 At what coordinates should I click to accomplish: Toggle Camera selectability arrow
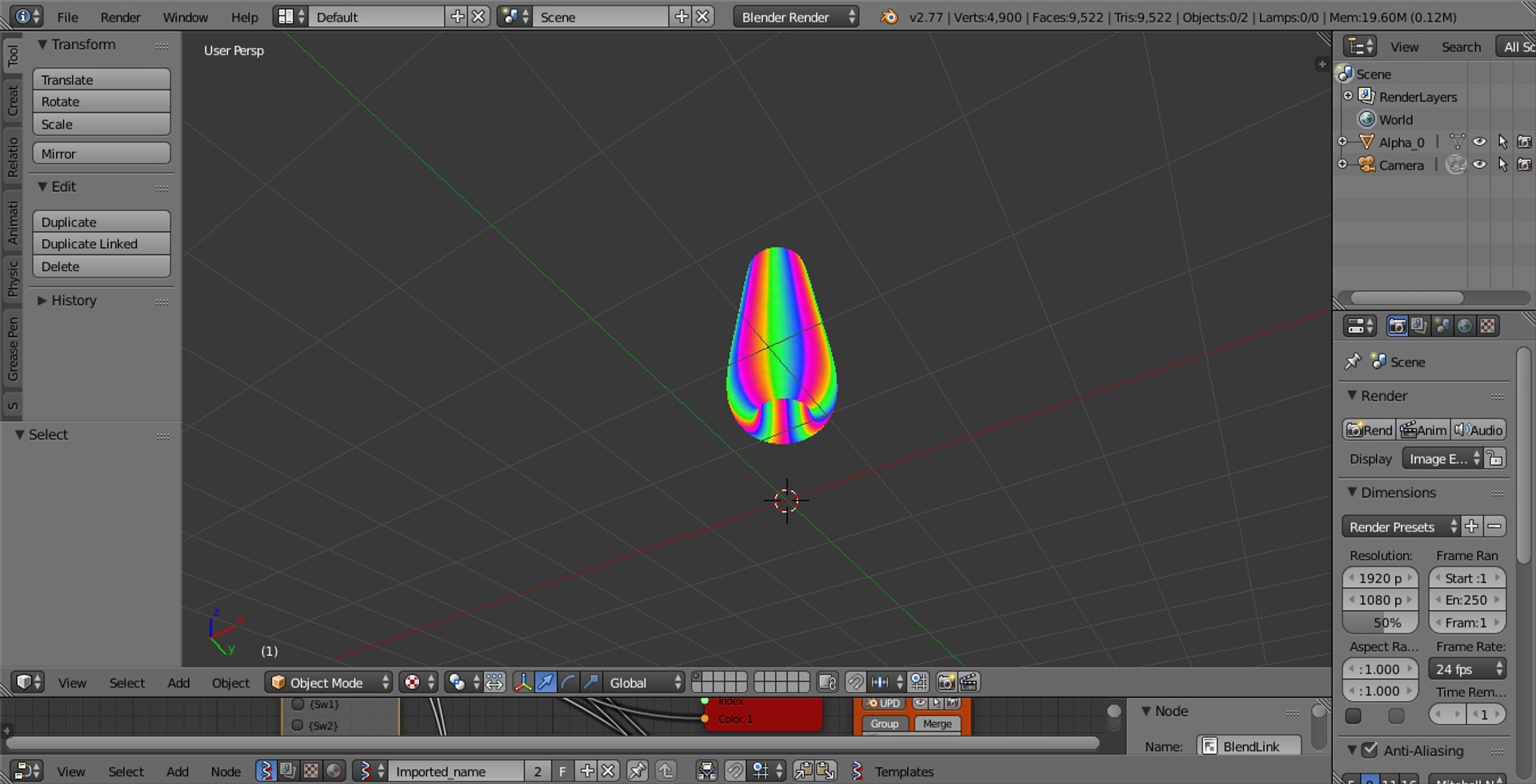tap(1502, 165)
